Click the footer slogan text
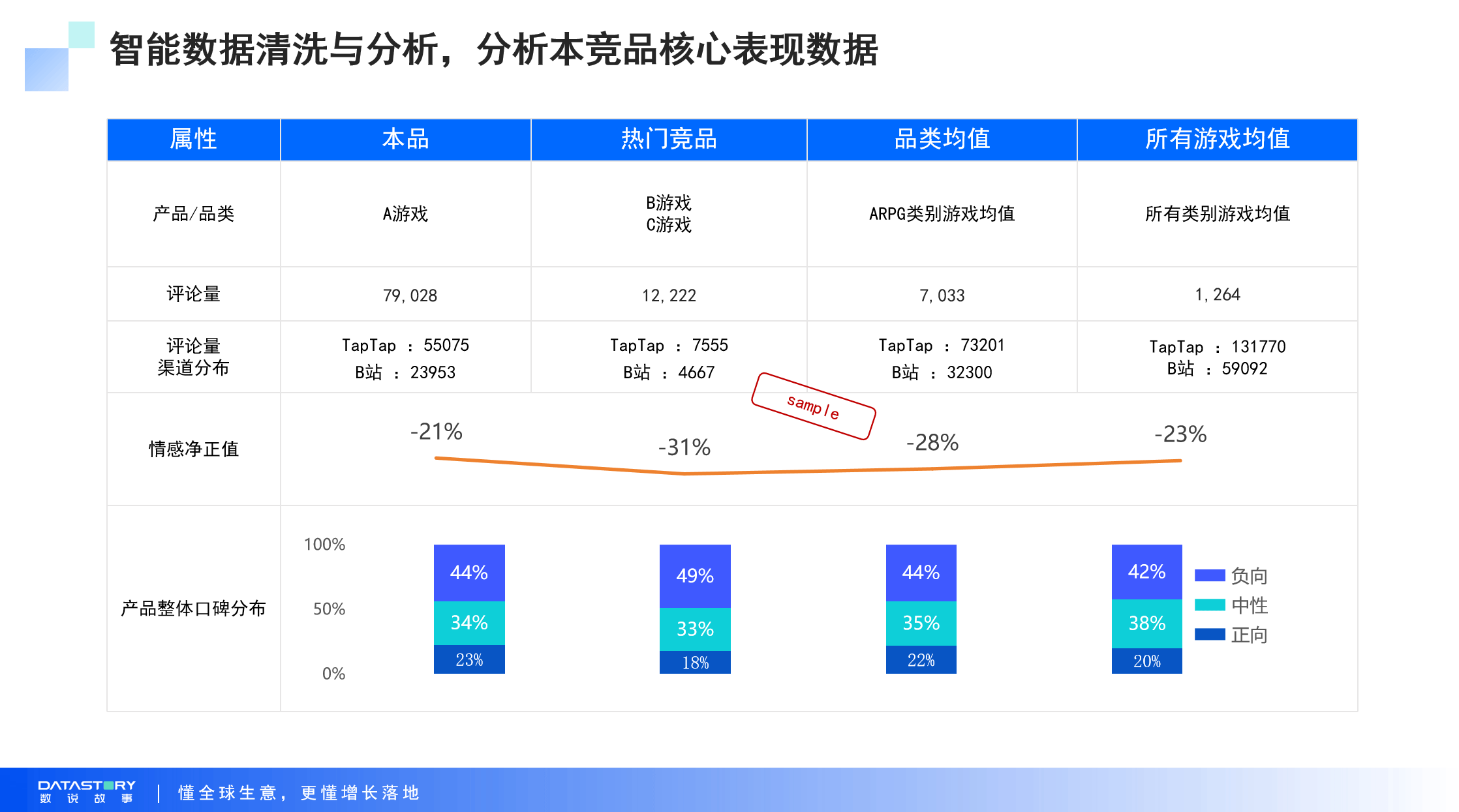This screenshot has width=1459, height=812. coord(299,792)
